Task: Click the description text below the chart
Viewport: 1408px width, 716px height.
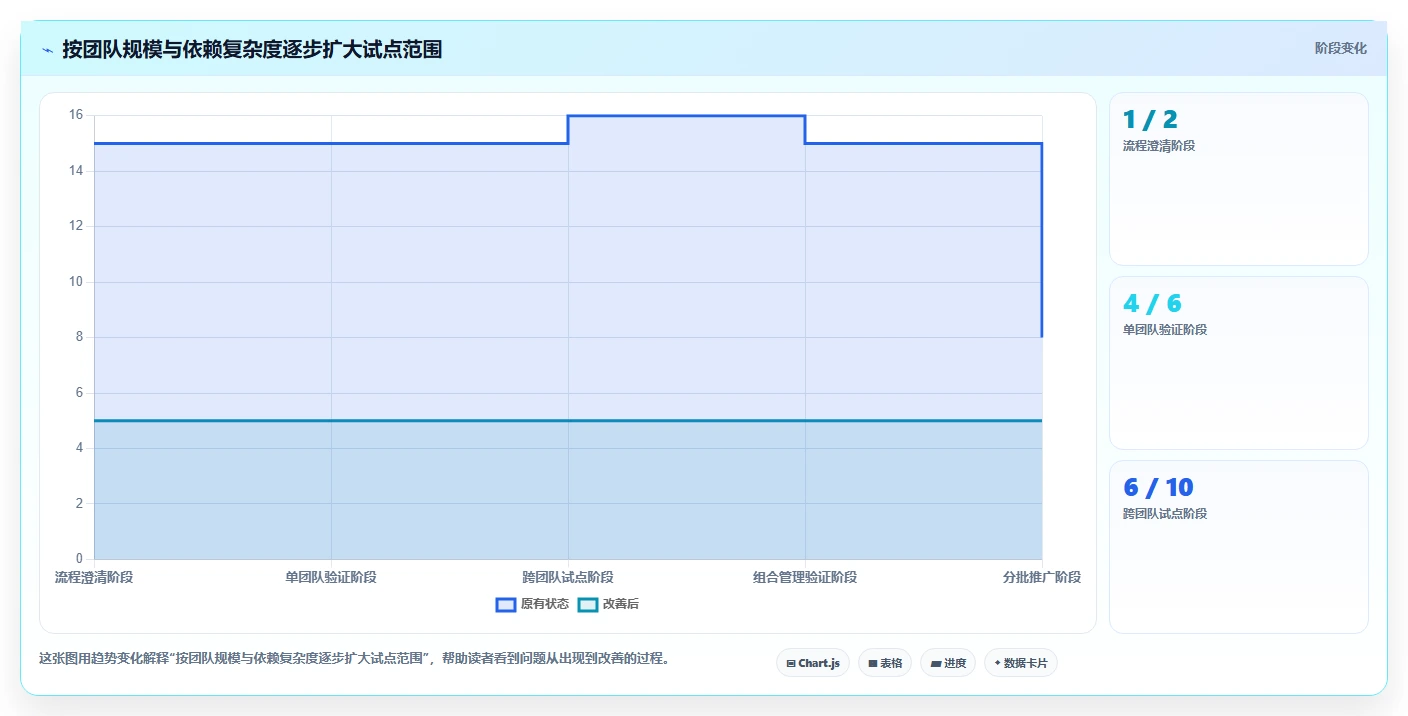Action: [x=354, y=658]
